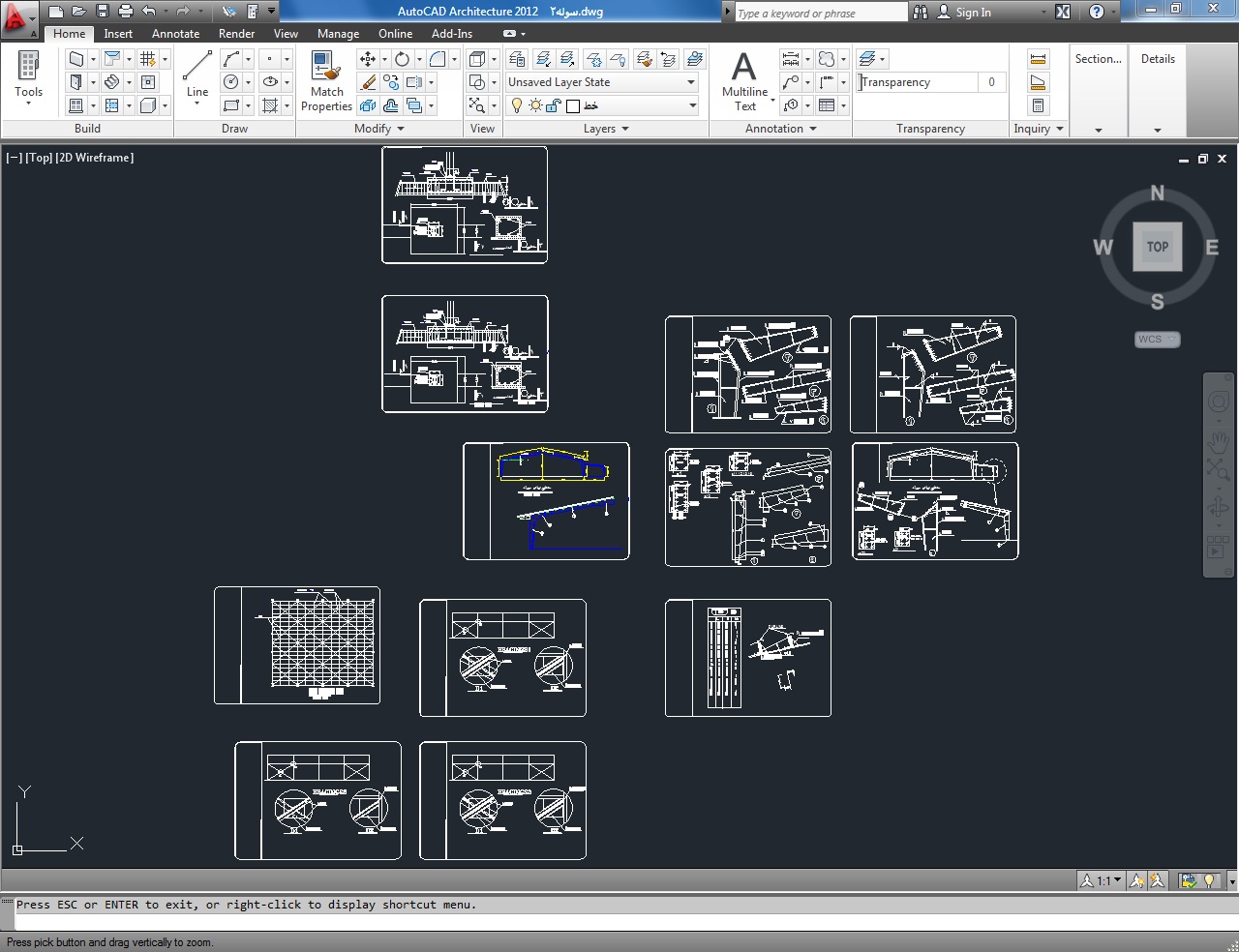Toggle the layer lock padlock icon
Image resolution: width=1239 pixels, height=952 pixels.
click(554, 105)
